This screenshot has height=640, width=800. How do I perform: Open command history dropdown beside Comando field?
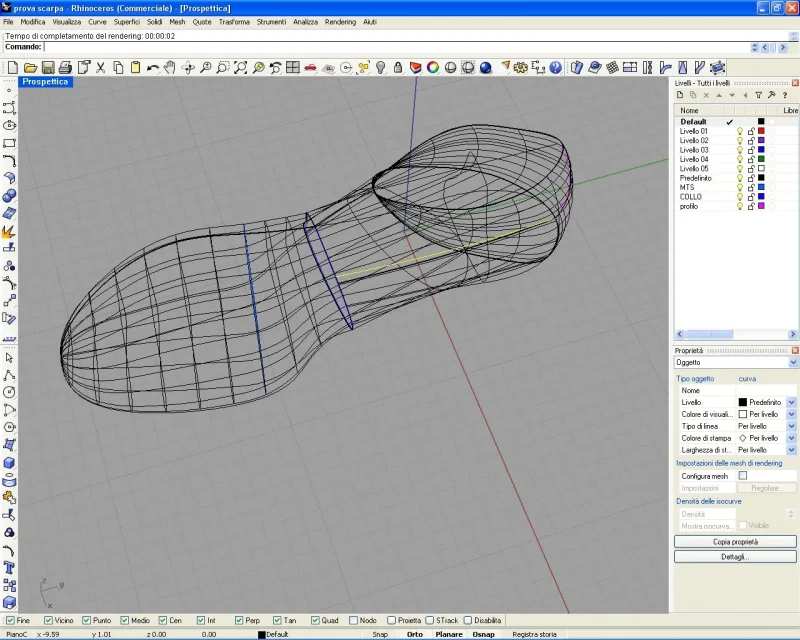[755, 47]
